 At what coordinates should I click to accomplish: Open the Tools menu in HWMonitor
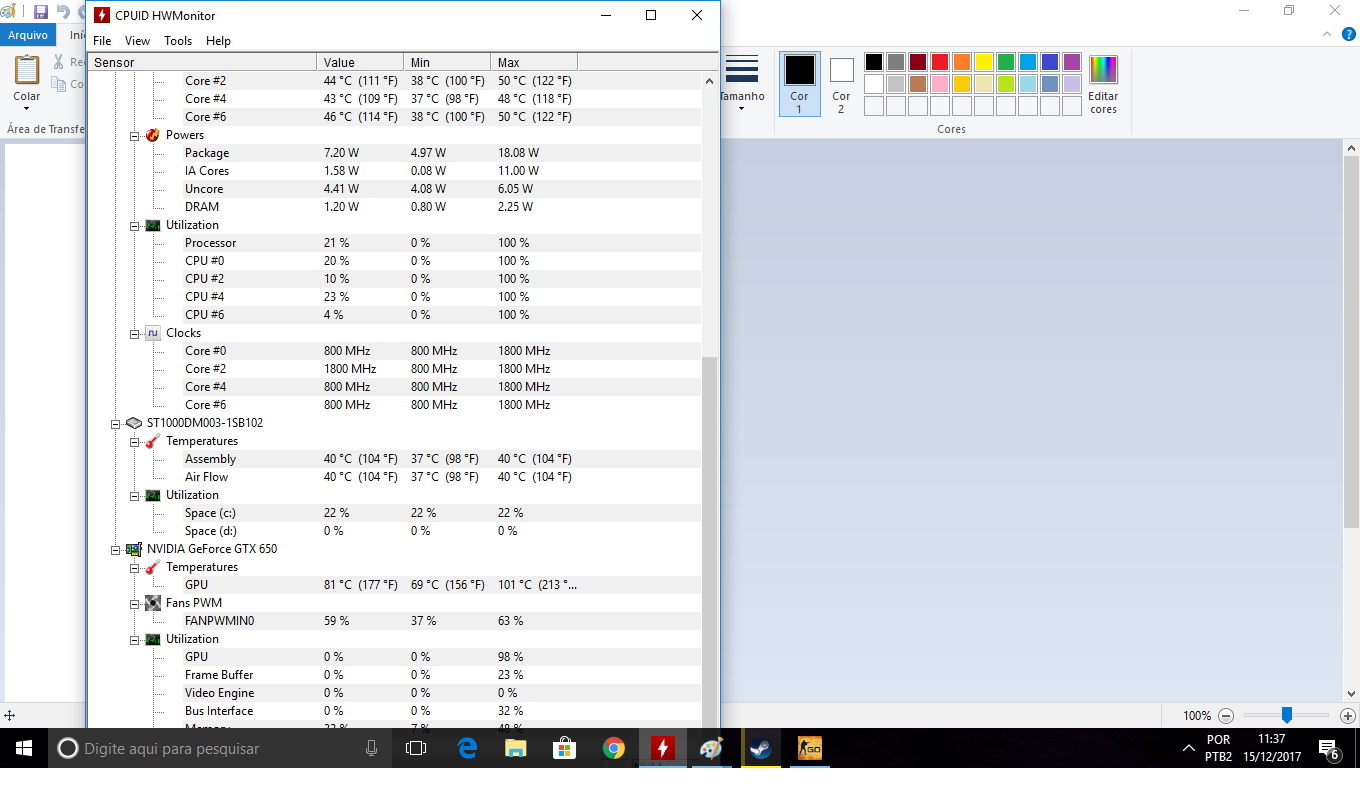click(x=178, y=41)
